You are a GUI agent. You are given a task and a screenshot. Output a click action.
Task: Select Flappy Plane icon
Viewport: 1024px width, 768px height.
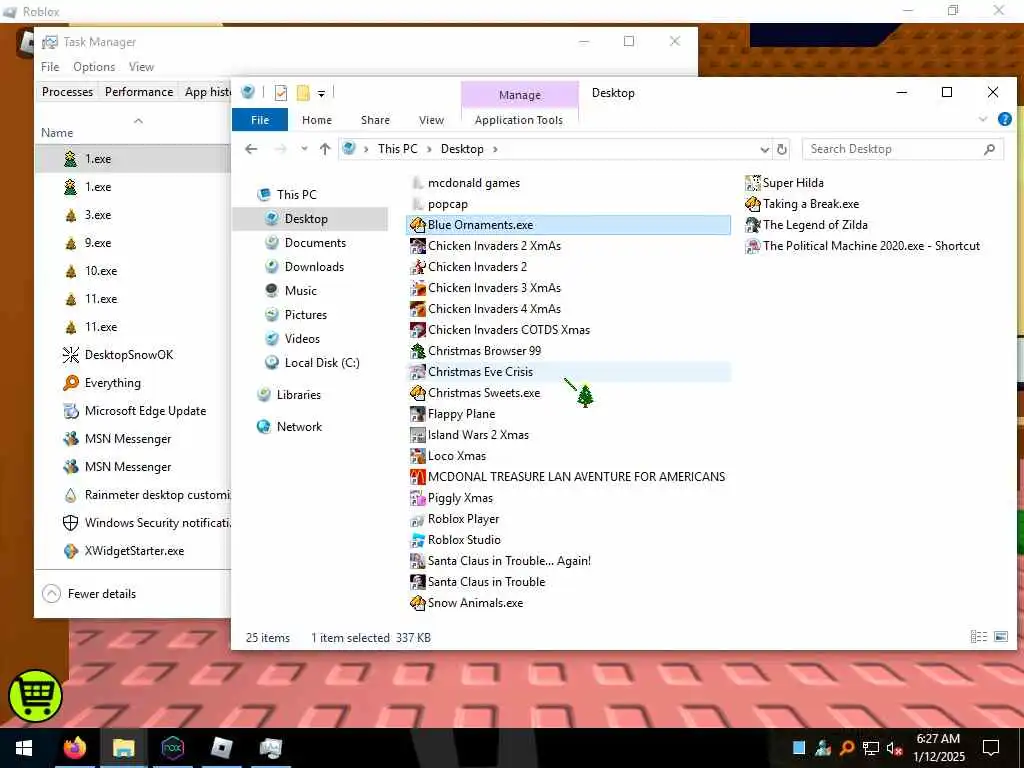[x=417, y=414]
